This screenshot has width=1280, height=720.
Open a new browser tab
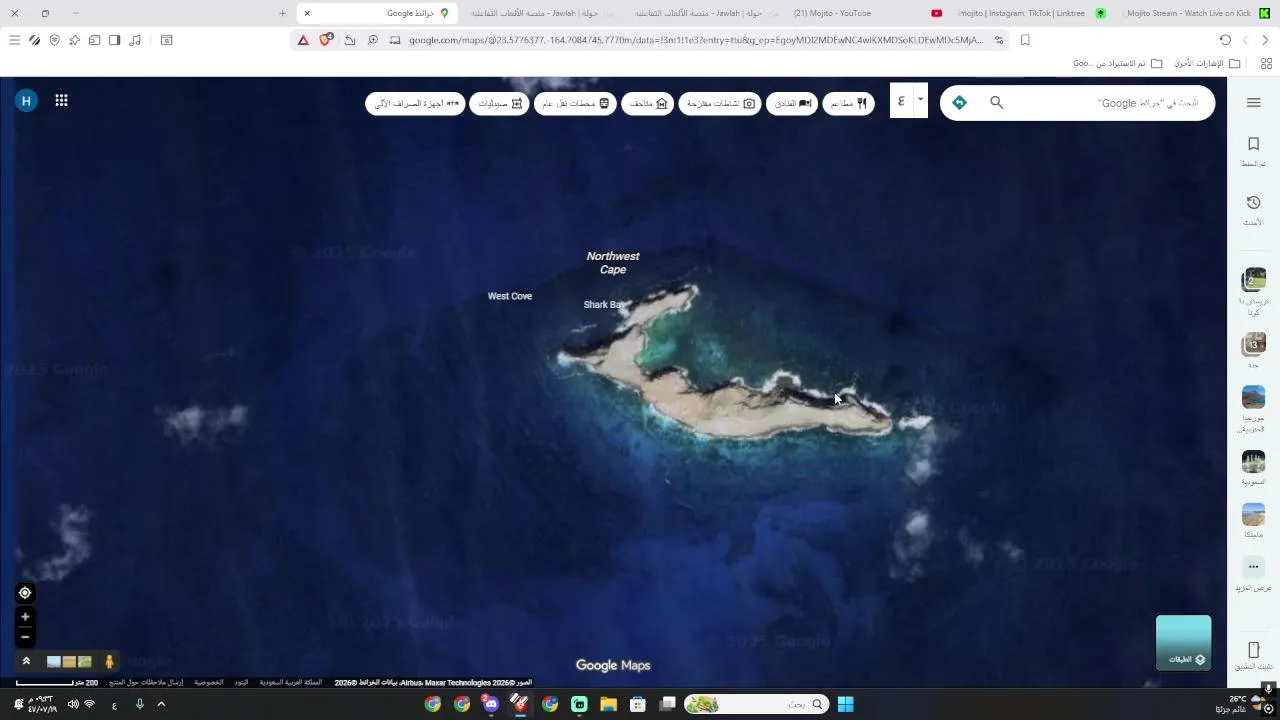tap(283, 13)
